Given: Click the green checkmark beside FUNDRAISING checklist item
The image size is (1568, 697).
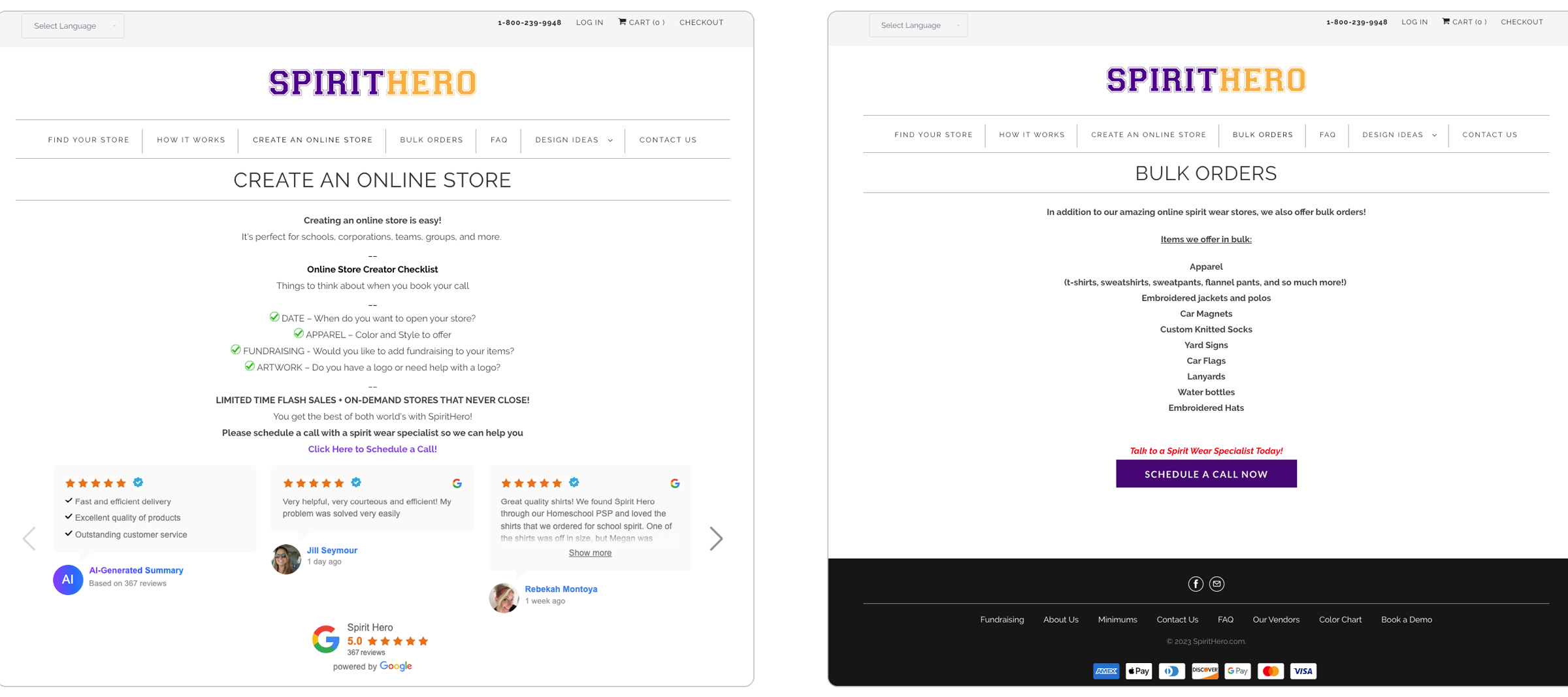Looking at the screenshot, I should (236, 350).
